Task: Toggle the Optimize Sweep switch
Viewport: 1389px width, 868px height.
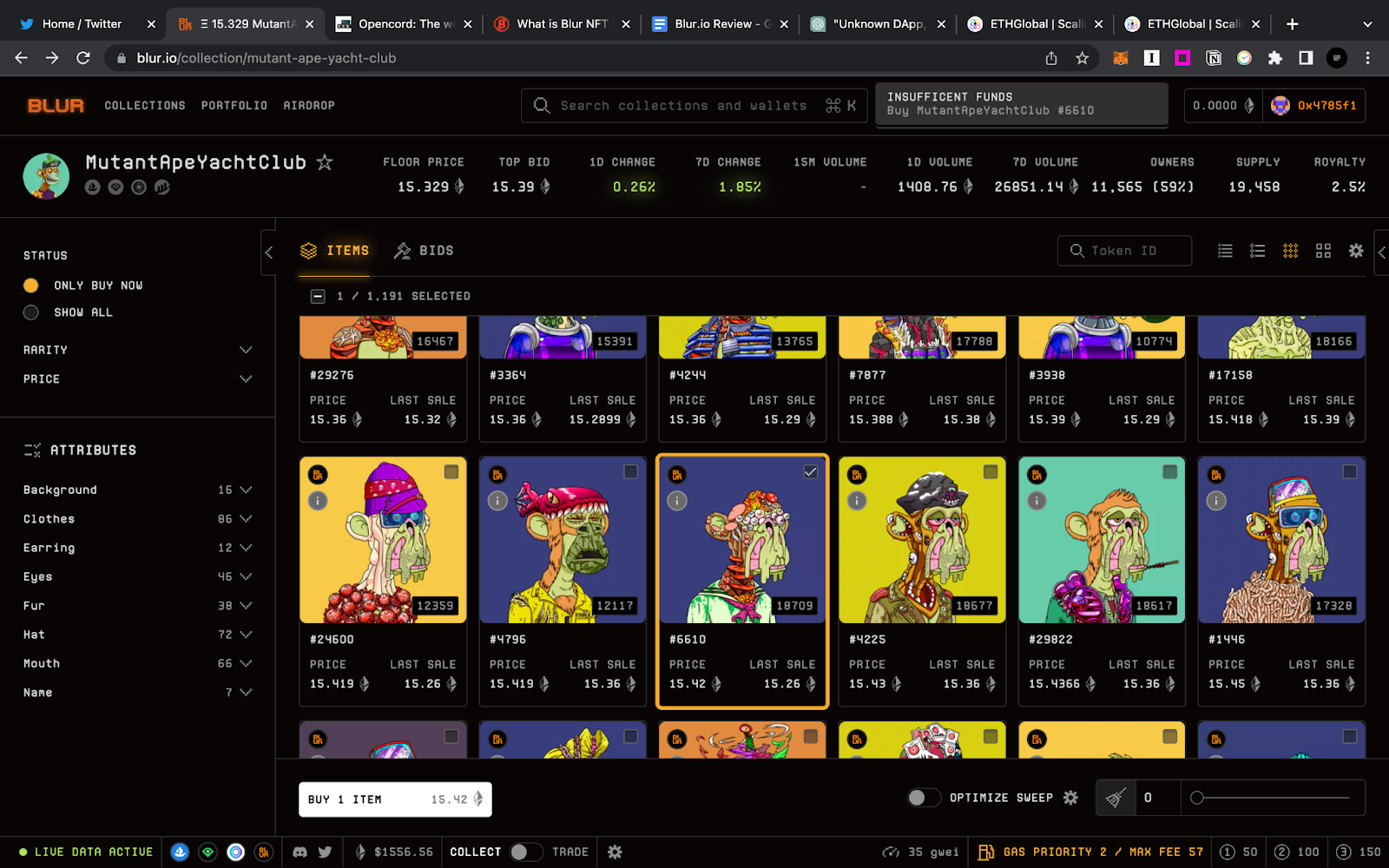Action: click(924, 798)
